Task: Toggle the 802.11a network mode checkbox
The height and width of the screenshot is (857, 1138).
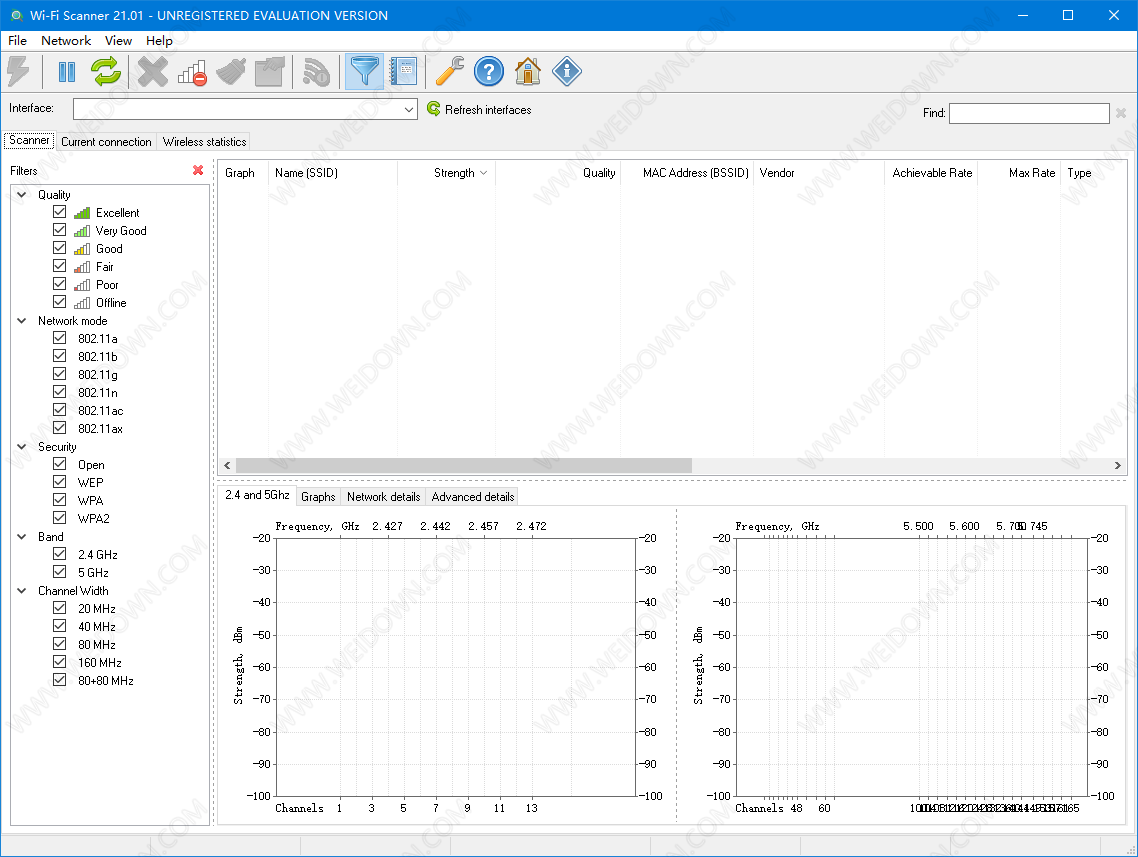Action: coord(60,337)
